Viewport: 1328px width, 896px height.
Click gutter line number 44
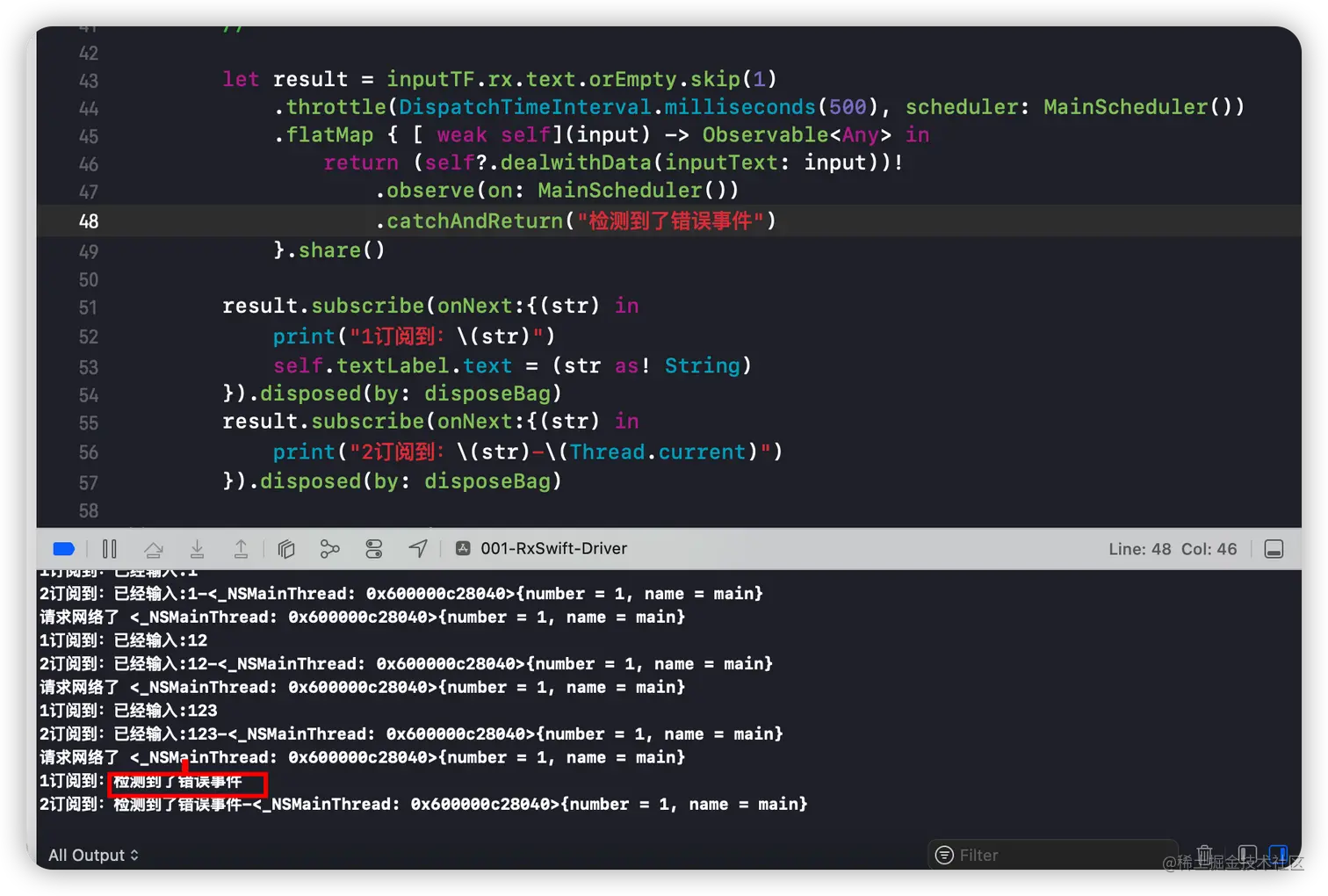tap(89, 109)
